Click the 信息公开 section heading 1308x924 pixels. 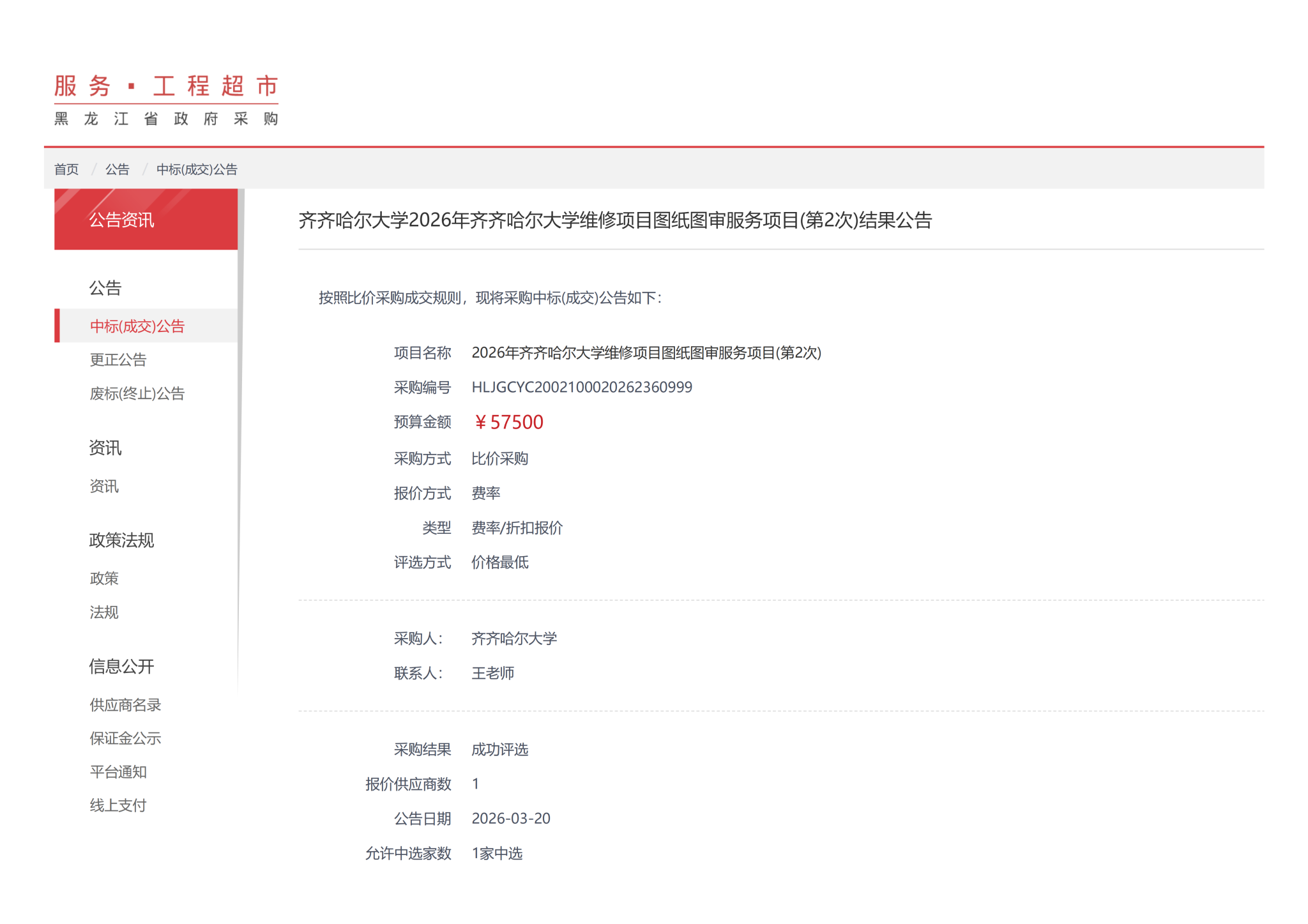(121, 667)
